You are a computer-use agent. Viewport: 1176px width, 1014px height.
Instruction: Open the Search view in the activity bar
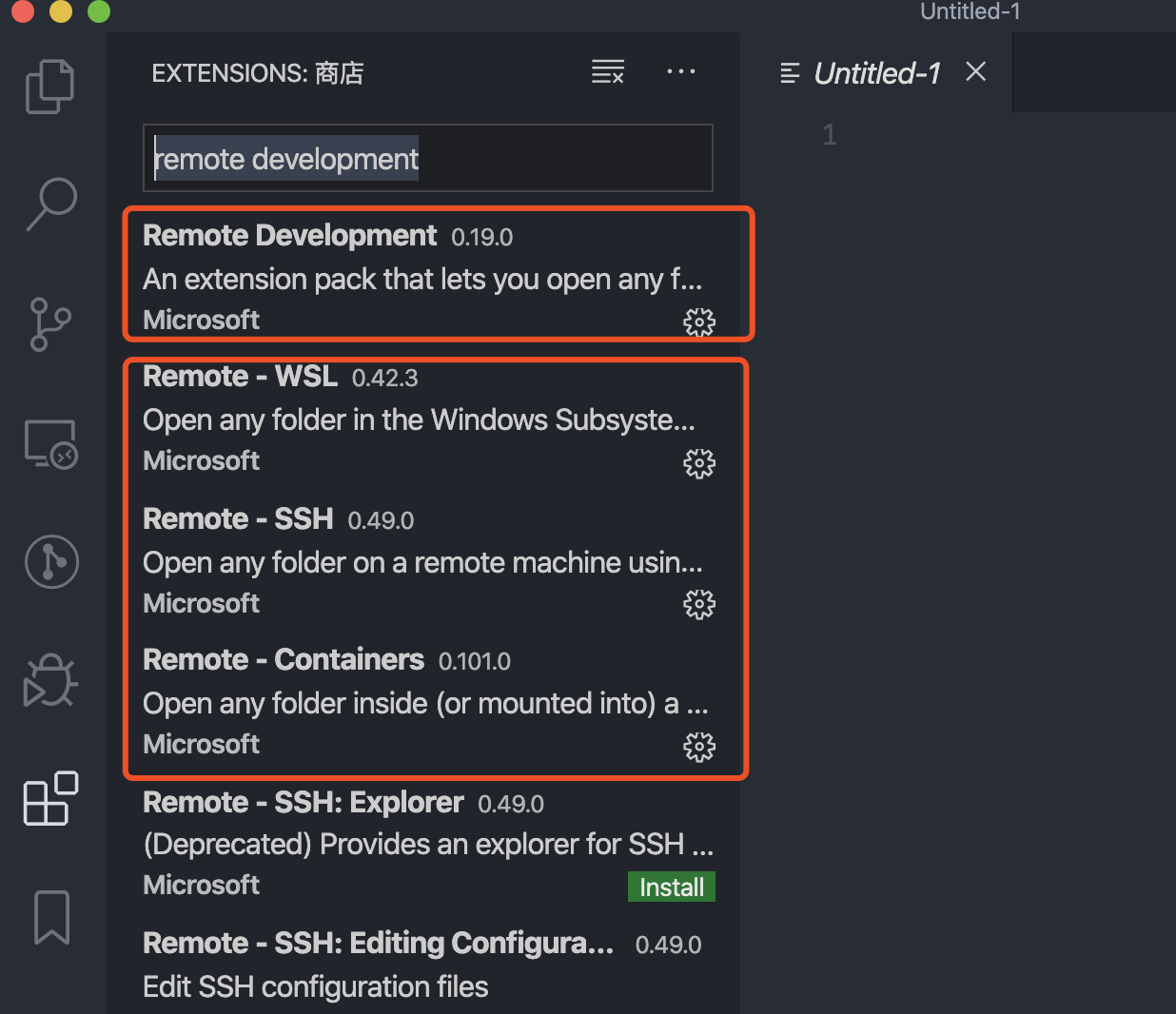point(50,205)
